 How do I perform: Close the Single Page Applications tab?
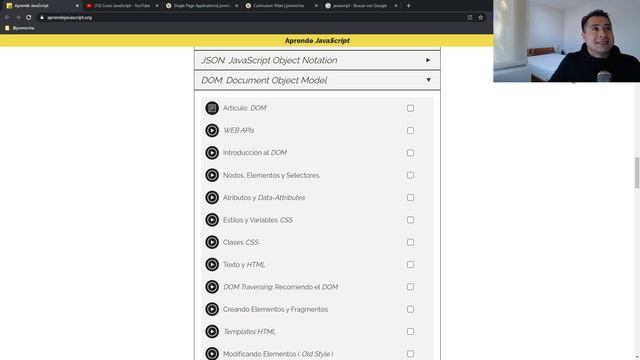(x=236, y=6)
